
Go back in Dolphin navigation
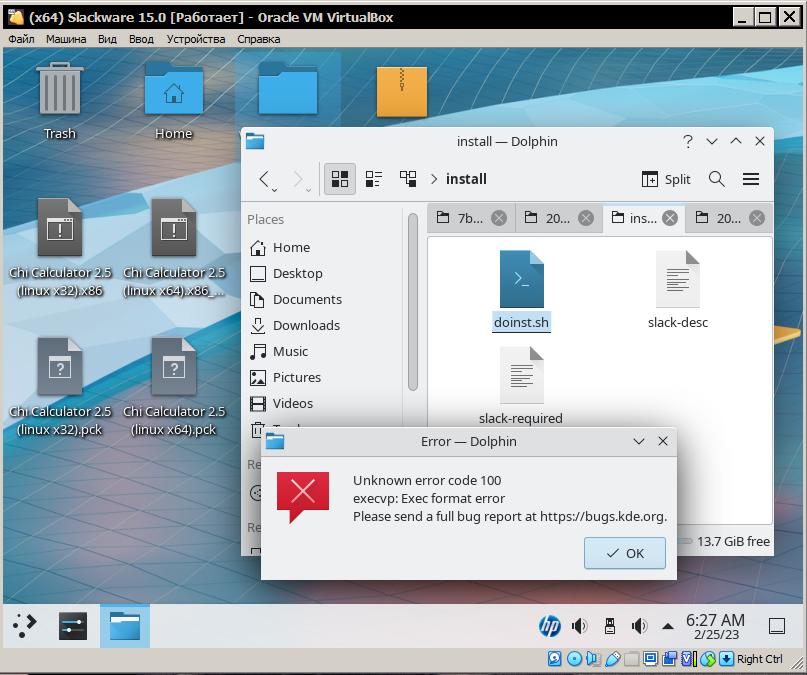[x=264, y=179]
